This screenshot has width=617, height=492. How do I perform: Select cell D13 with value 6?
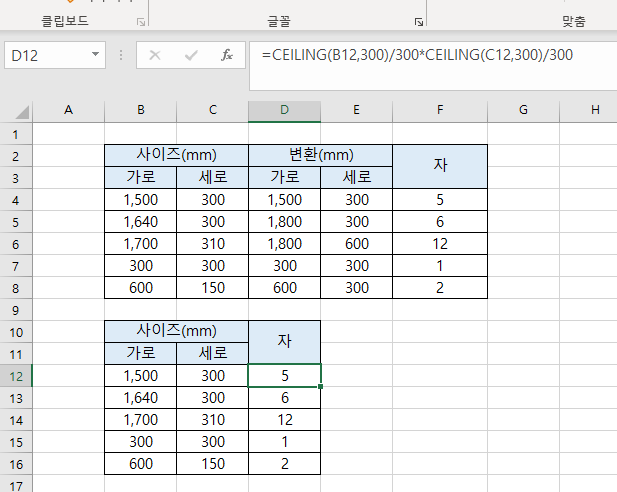pyautogui.click(x=284, y=398)
